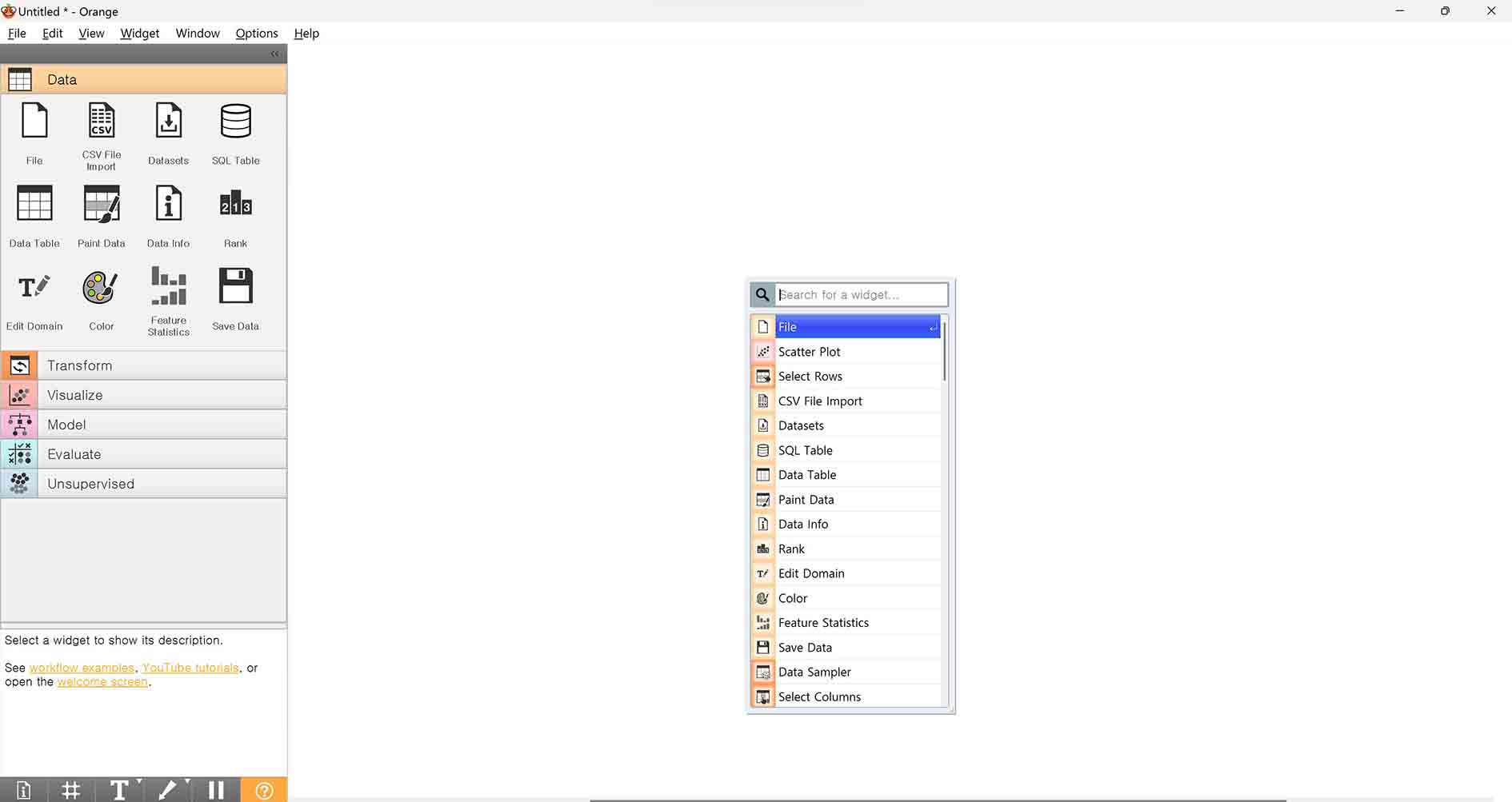Image resolution: width=1512 pixels, height=802 pixels.
Task: Open the workflow examples link
Action: pos(82,668)
